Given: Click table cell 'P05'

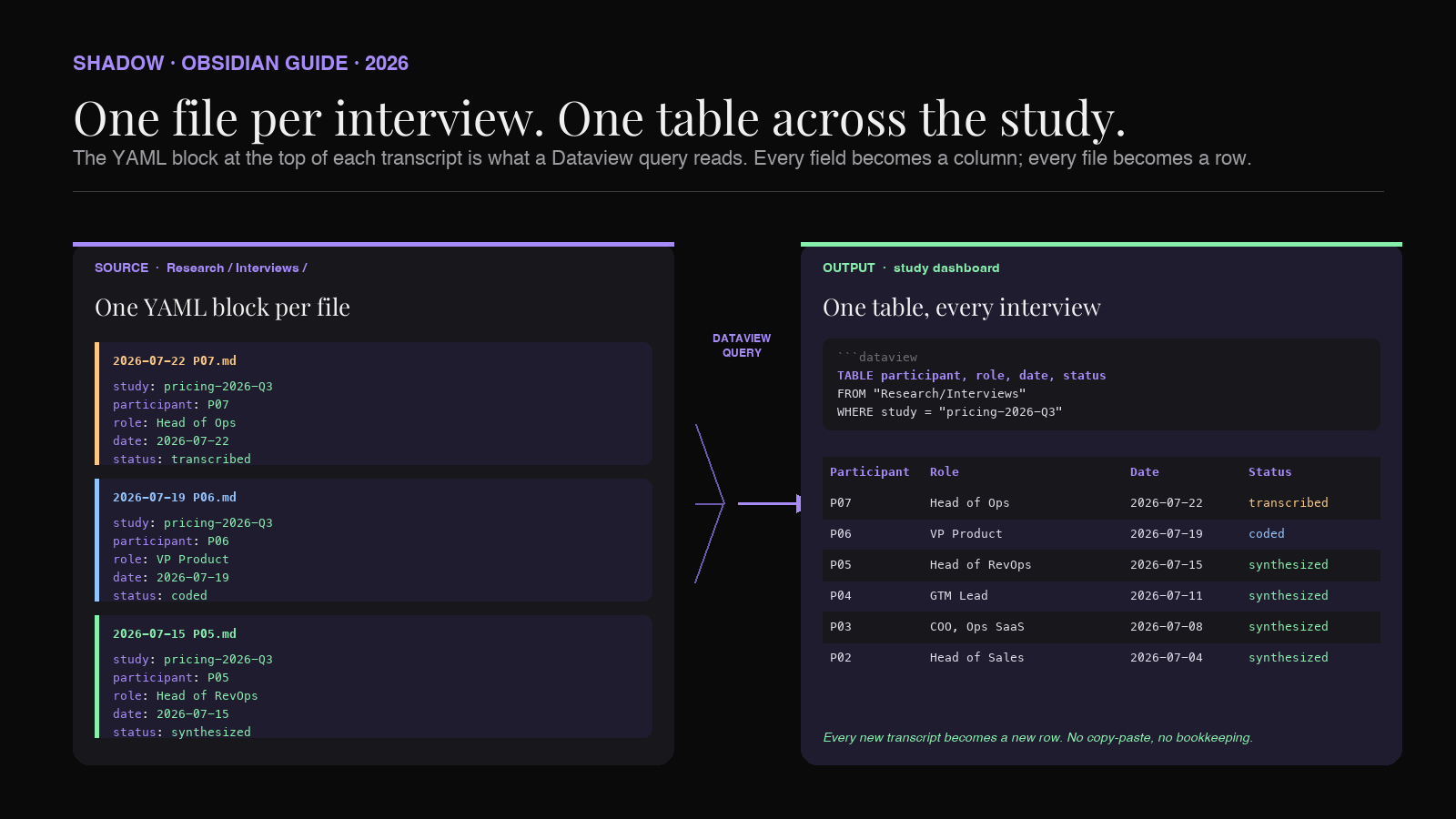Looking at the screenshot, I should pos(841,565).
